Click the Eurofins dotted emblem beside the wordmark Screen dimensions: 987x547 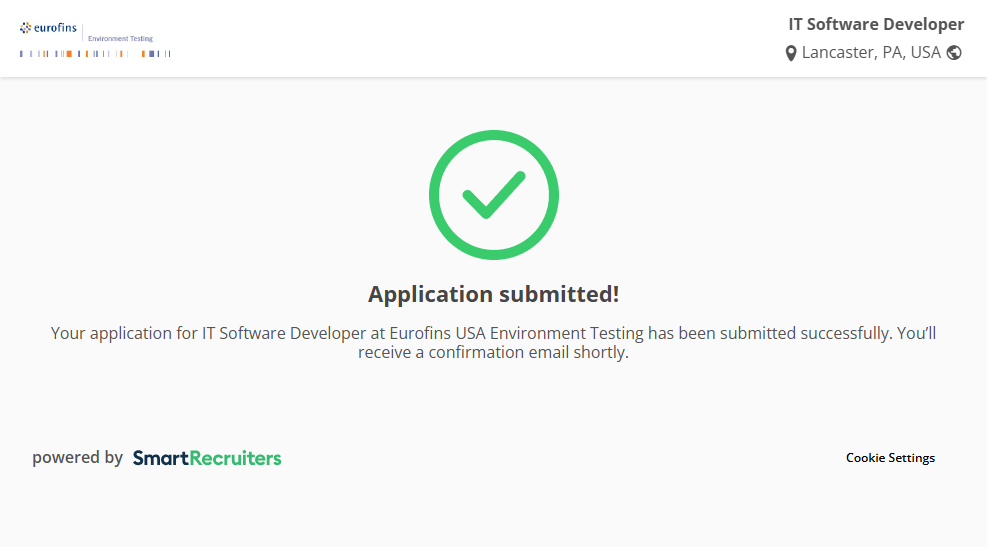(25, 28)
